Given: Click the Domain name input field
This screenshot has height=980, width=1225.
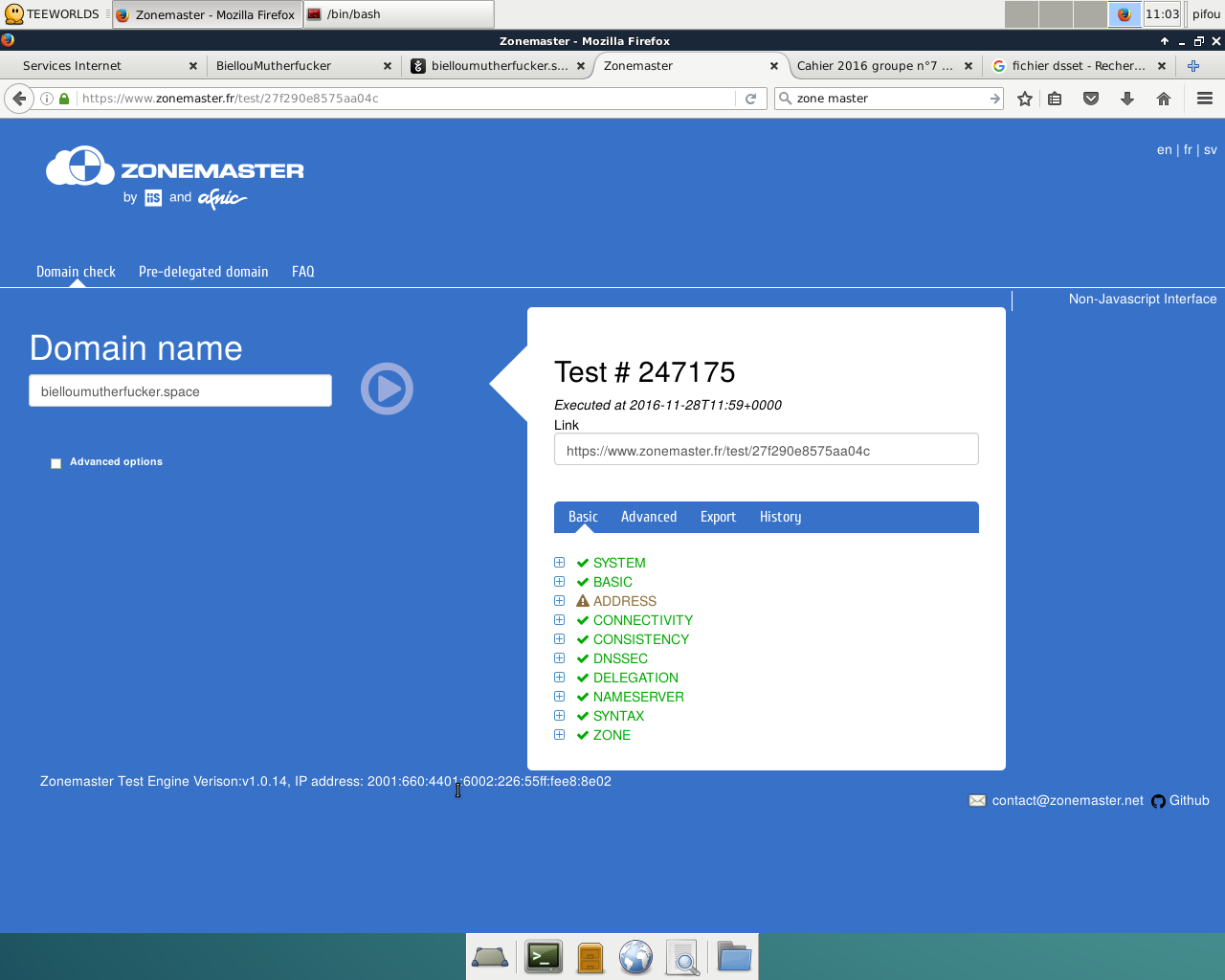Looking at the screenshot, I should pyautogui.click(x=180, y=391).
